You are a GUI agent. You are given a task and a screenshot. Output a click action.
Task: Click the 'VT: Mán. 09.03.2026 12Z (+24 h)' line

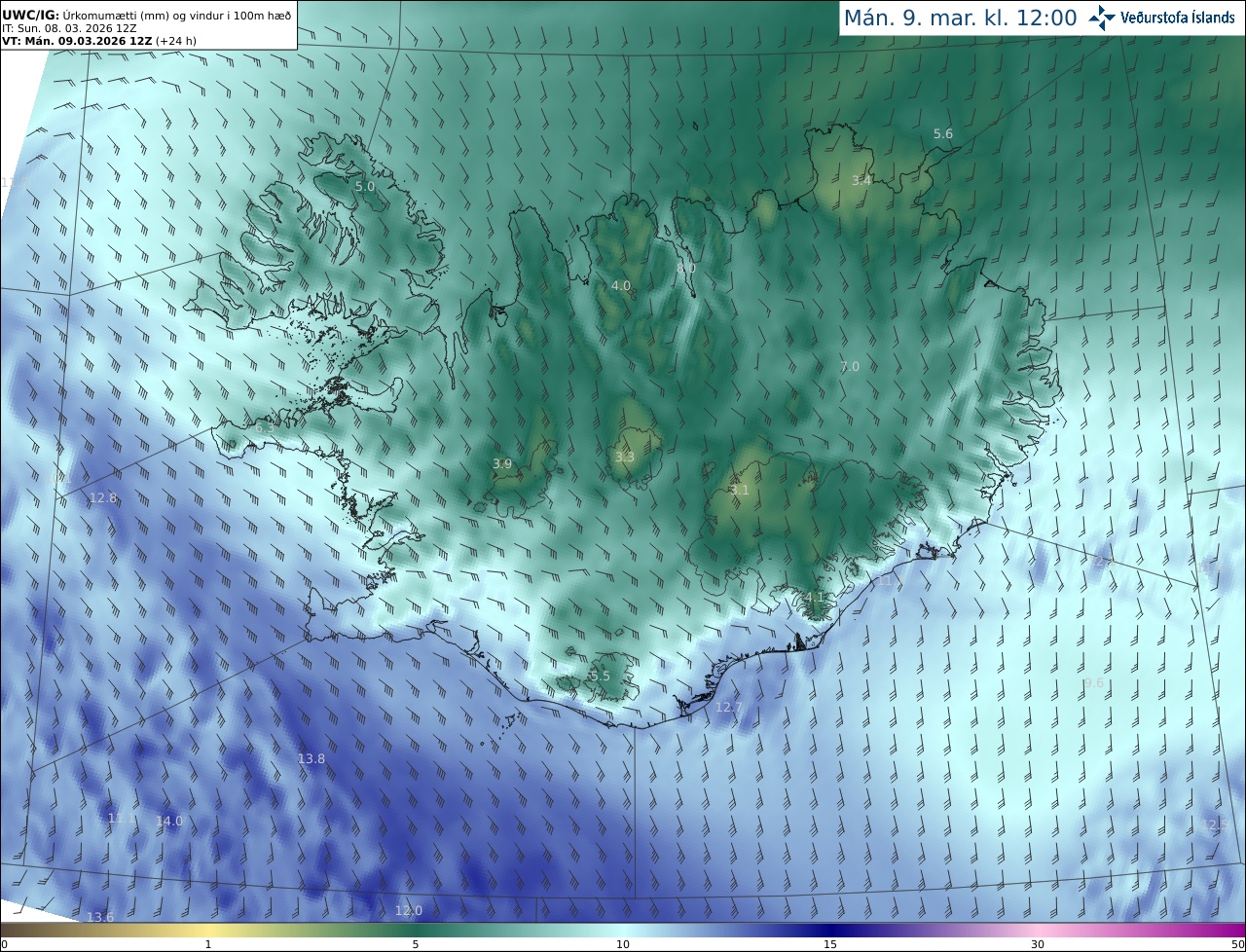point(99,41)
